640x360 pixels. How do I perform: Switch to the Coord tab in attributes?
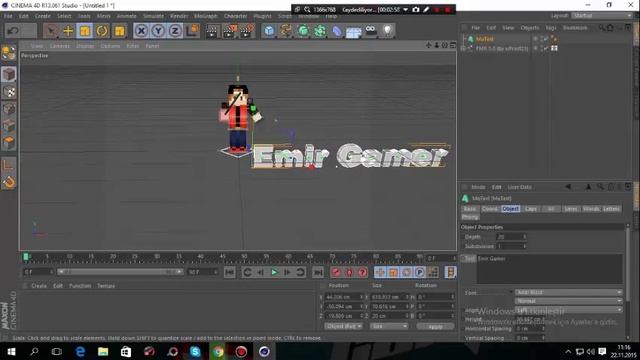click(490, 209)
